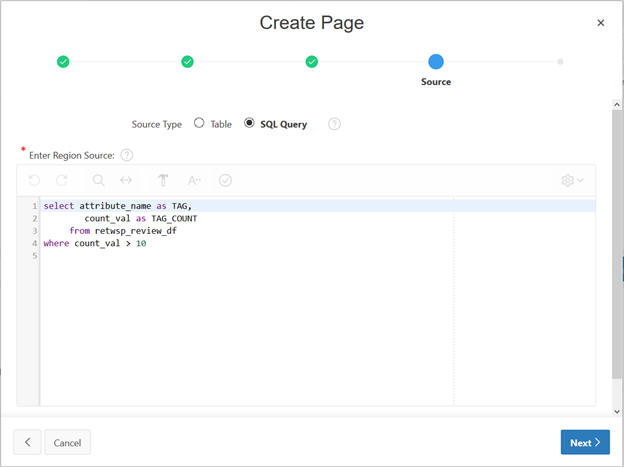Click 'attribute_name' in the query

point(115,206)
